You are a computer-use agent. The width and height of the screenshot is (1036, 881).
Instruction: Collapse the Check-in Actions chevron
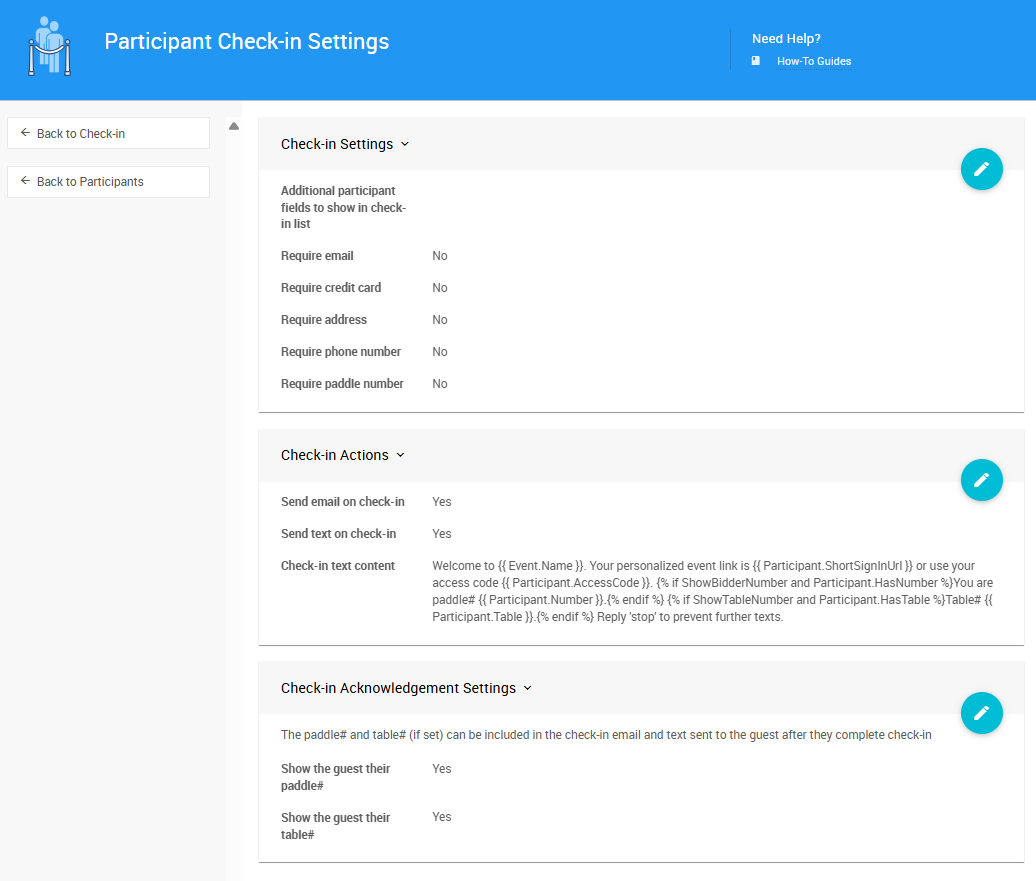point(401,455)
